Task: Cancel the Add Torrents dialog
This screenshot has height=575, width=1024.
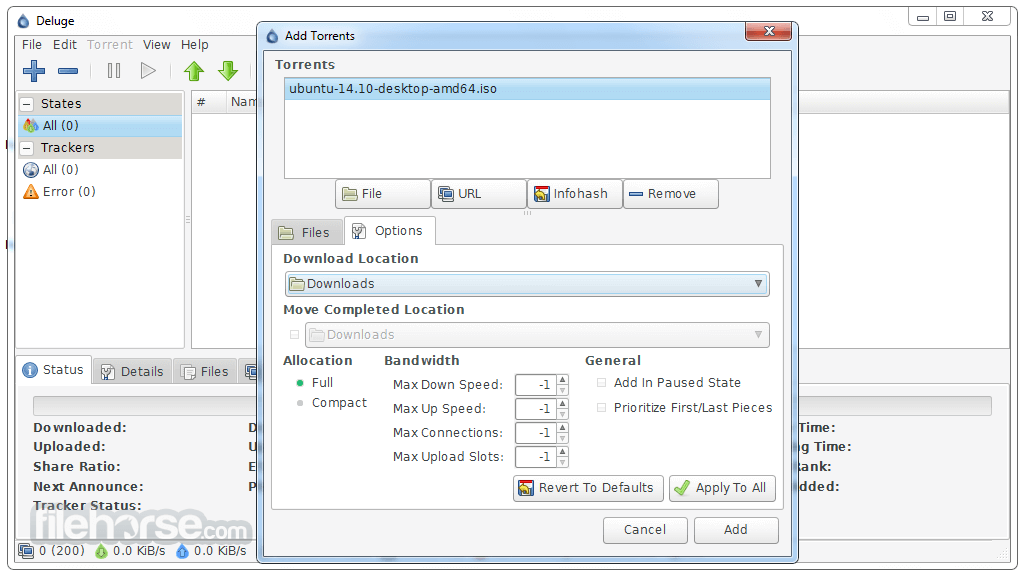Action: click(x=645, y=530)
